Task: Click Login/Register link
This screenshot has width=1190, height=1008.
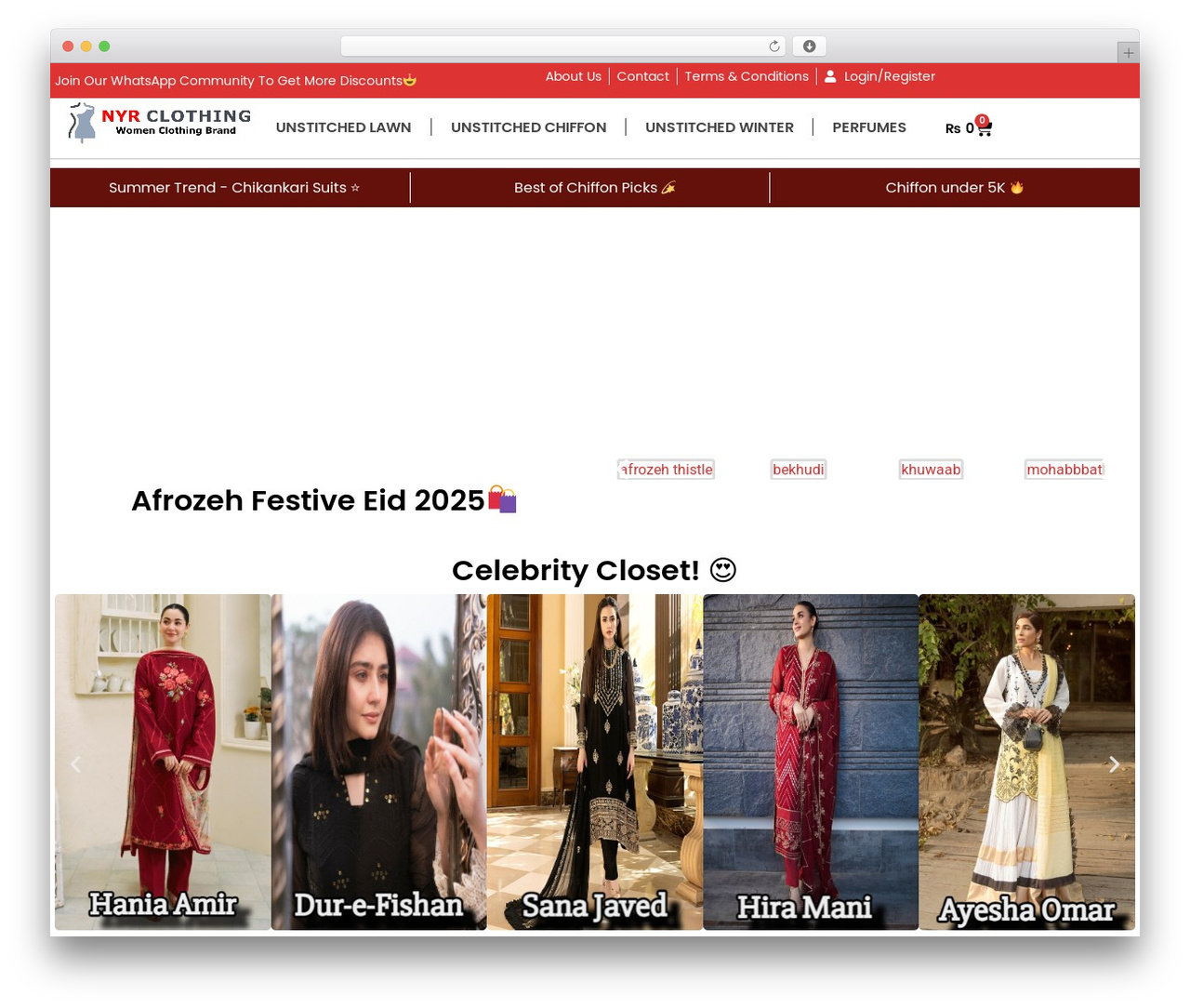Action: [890, 76]
